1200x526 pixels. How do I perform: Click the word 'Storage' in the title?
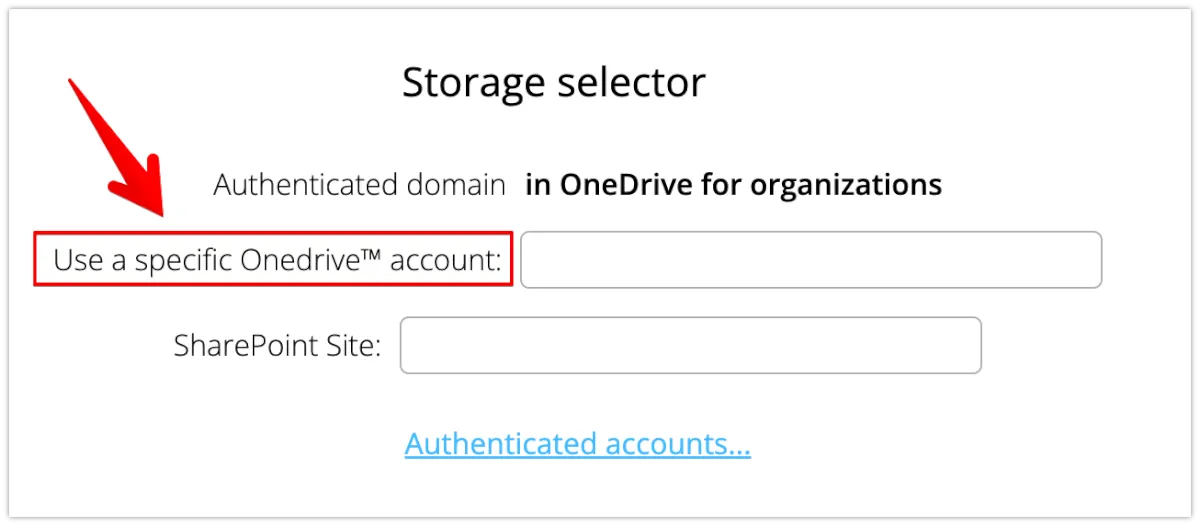(x=464, y=82)
